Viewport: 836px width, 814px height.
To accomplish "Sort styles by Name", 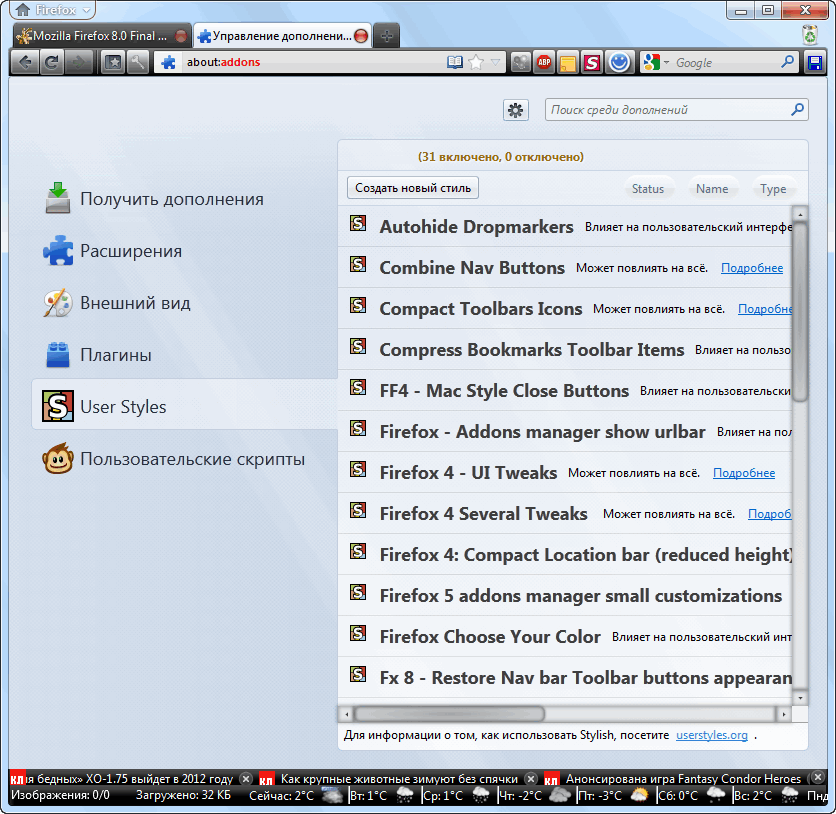I will [712, 188].
